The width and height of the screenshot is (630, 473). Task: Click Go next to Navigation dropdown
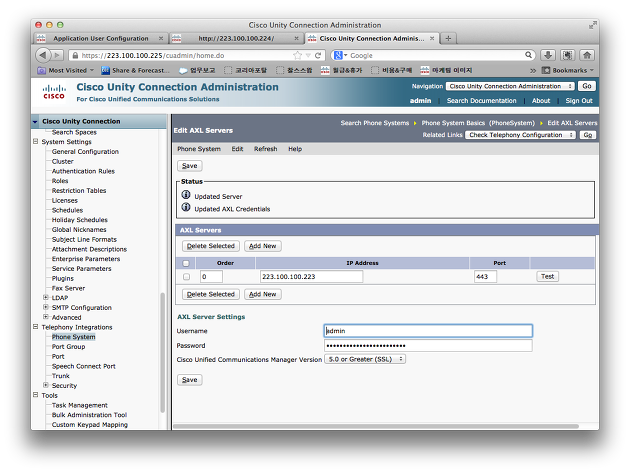587,86
